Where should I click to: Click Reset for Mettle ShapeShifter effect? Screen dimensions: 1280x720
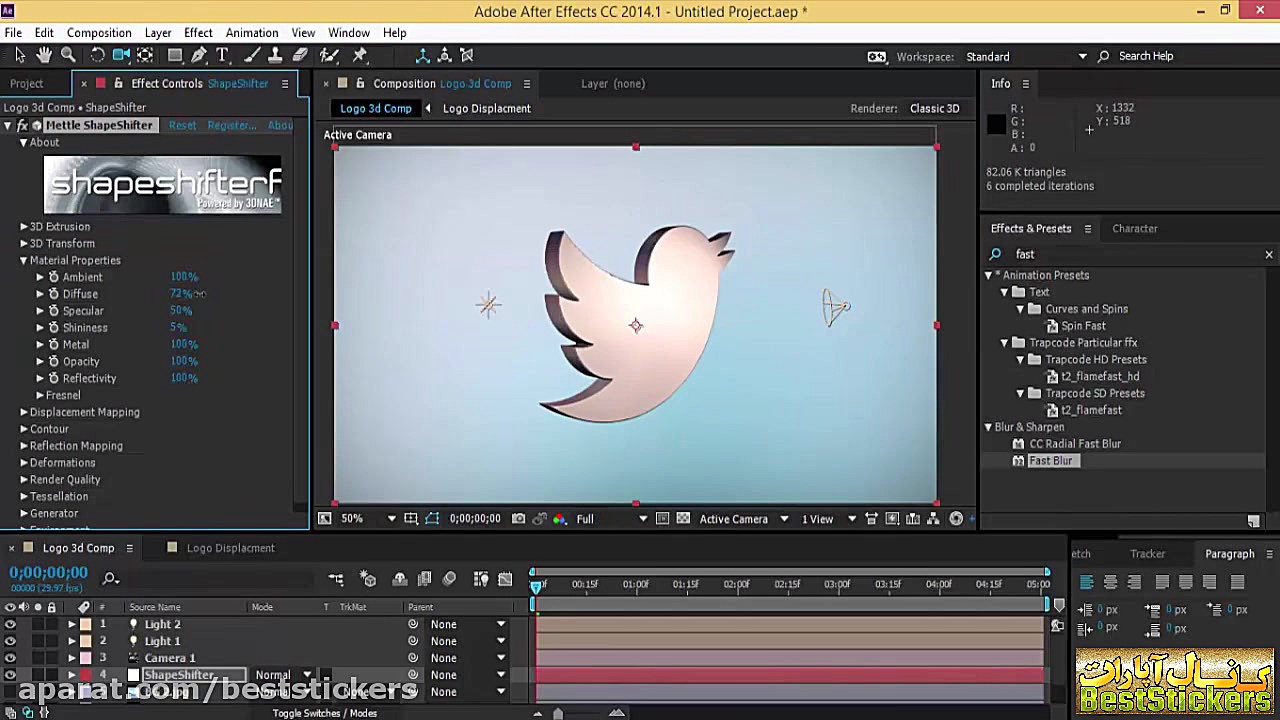(x=182, y=126)
